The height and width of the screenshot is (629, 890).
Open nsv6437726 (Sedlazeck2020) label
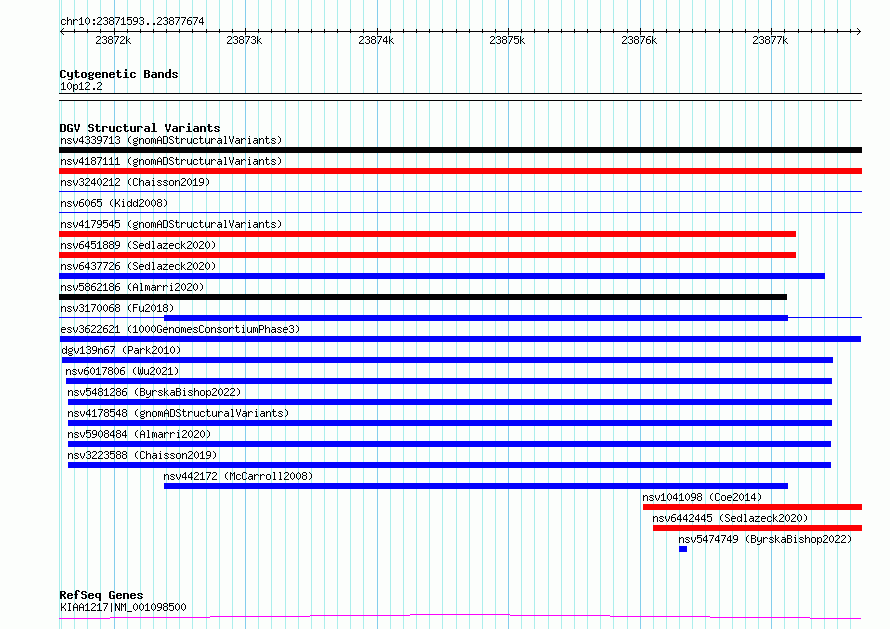pyautogui.click(x=138, y=266)
